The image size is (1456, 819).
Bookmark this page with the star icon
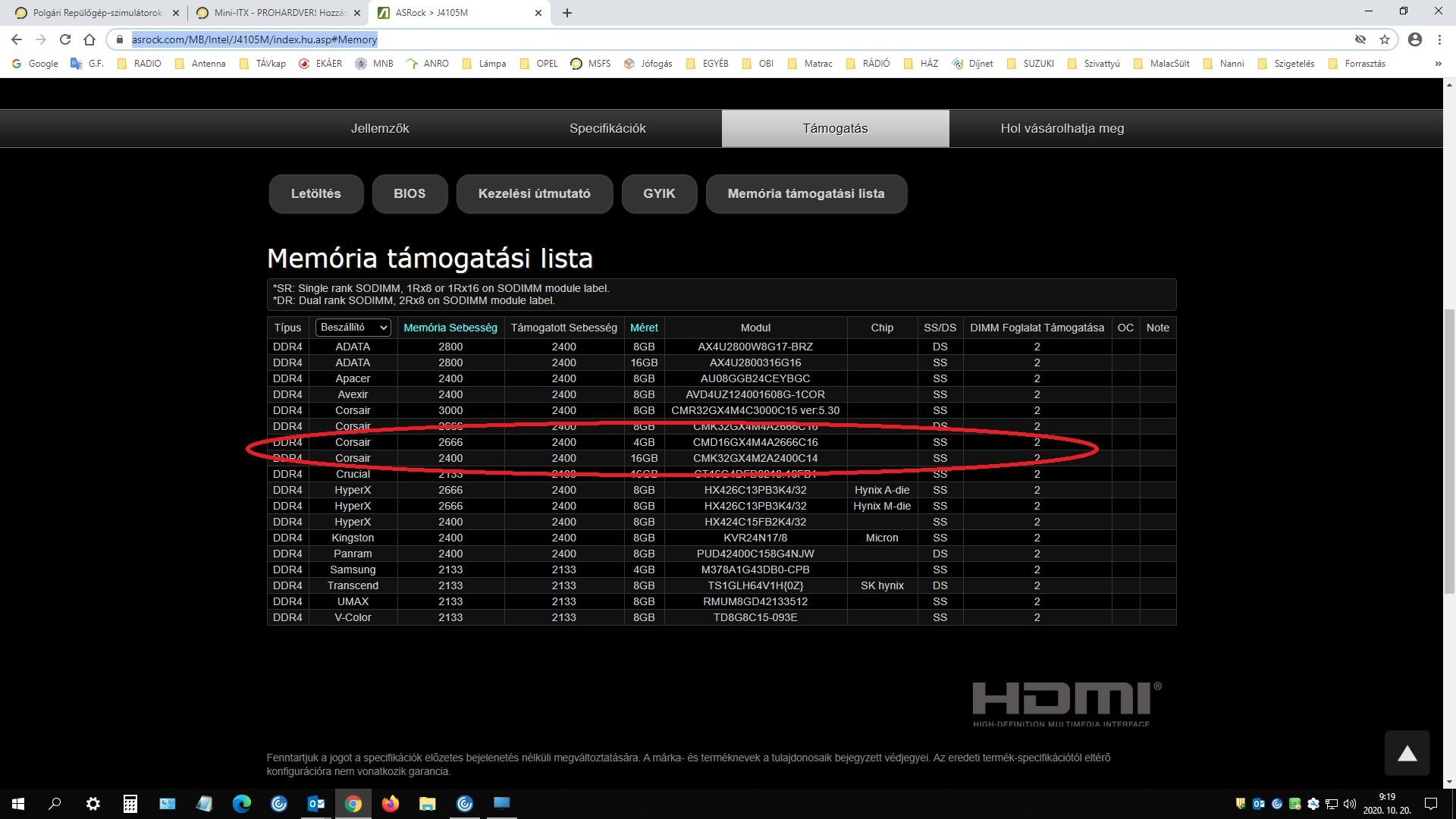(x=1385, y=39)
